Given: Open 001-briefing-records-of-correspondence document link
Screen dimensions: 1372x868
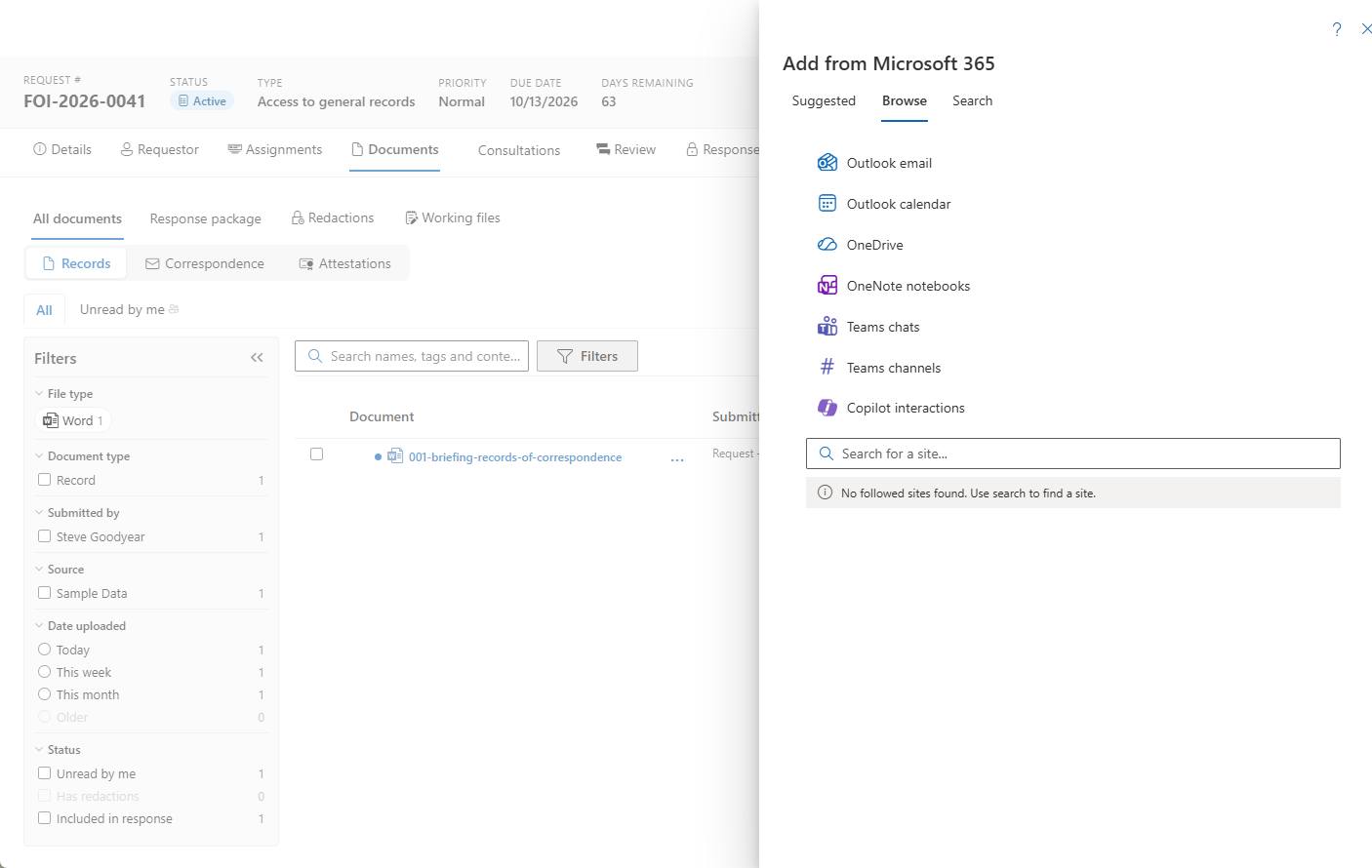Looking at the screenshot, I should (x=515, y=456).
